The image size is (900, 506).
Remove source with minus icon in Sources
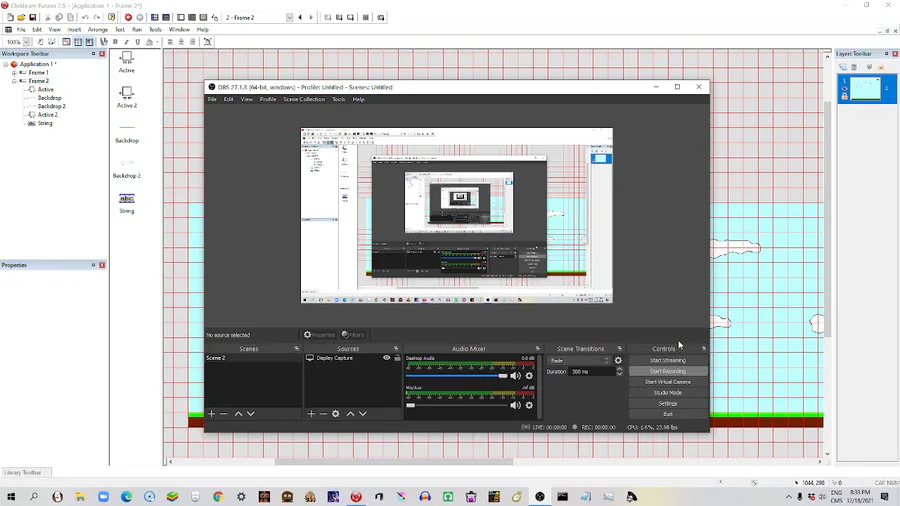click(x=323, y=414)
